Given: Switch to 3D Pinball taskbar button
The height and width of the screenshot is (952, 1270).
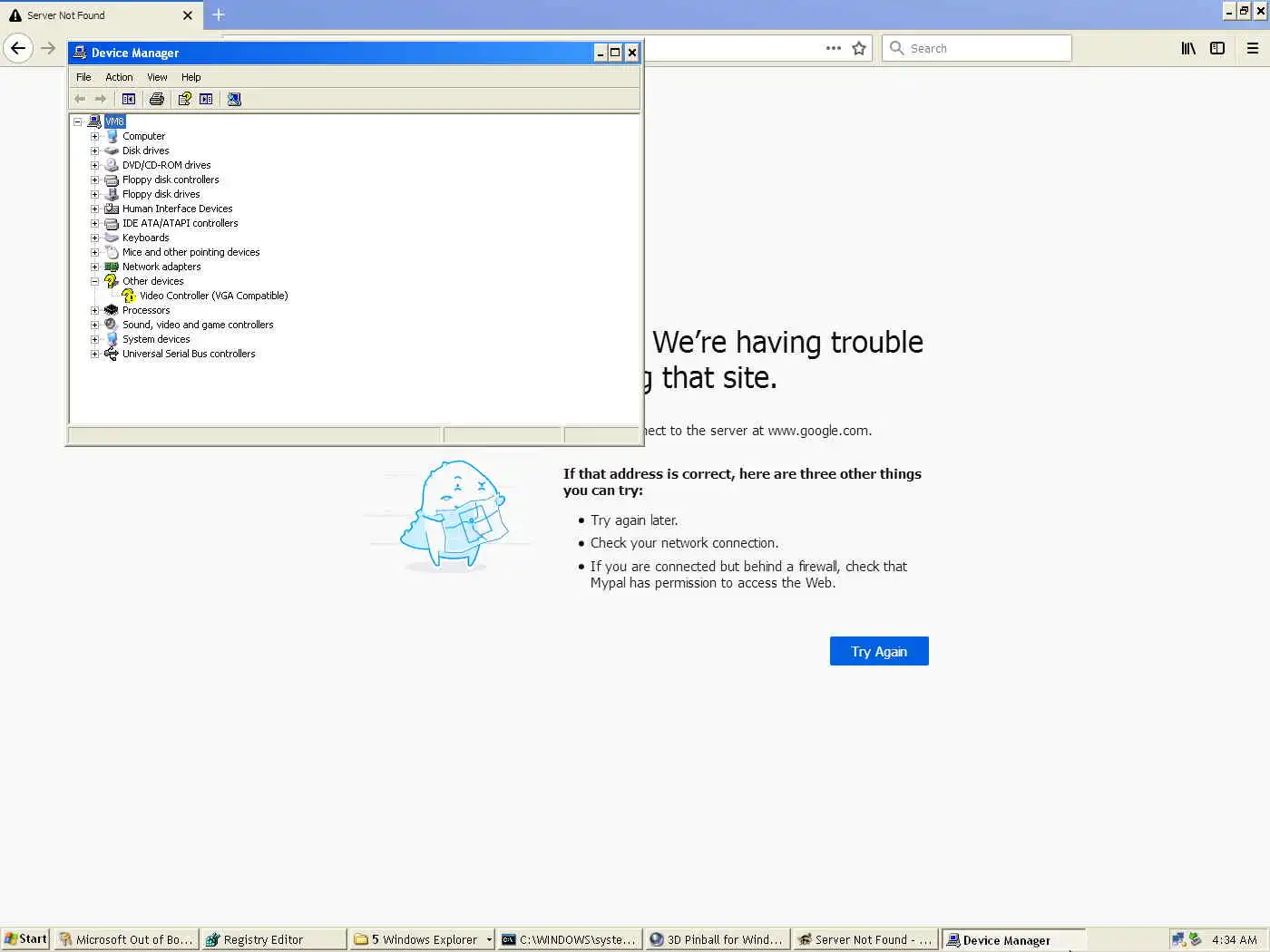Looking at the screenshot, I should (x=718, y=939).
